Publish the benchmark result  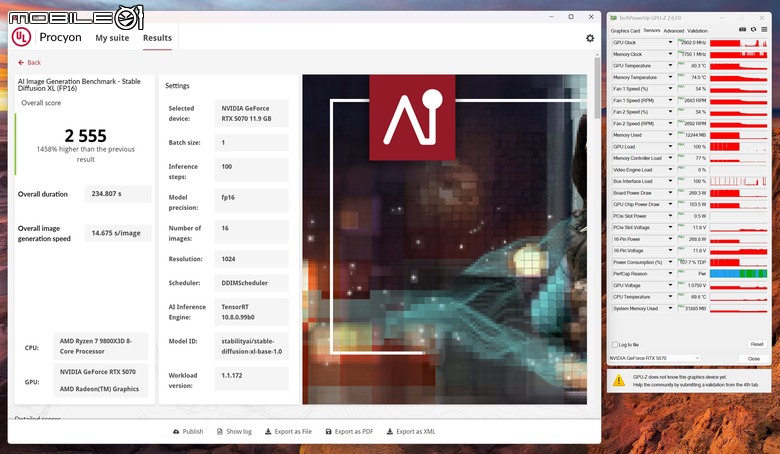click(188, 432)
